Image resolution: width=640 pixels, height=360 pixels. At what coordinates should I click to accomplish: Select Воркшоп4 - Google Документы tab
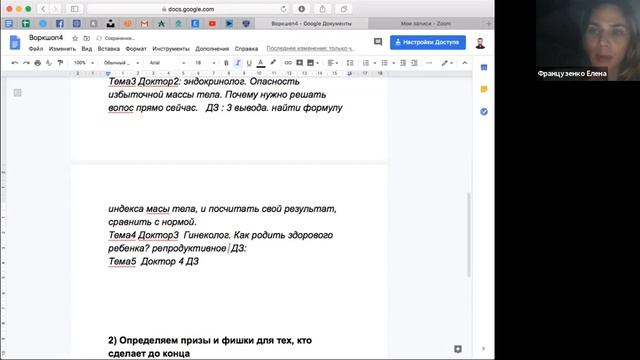pos(311,24)
